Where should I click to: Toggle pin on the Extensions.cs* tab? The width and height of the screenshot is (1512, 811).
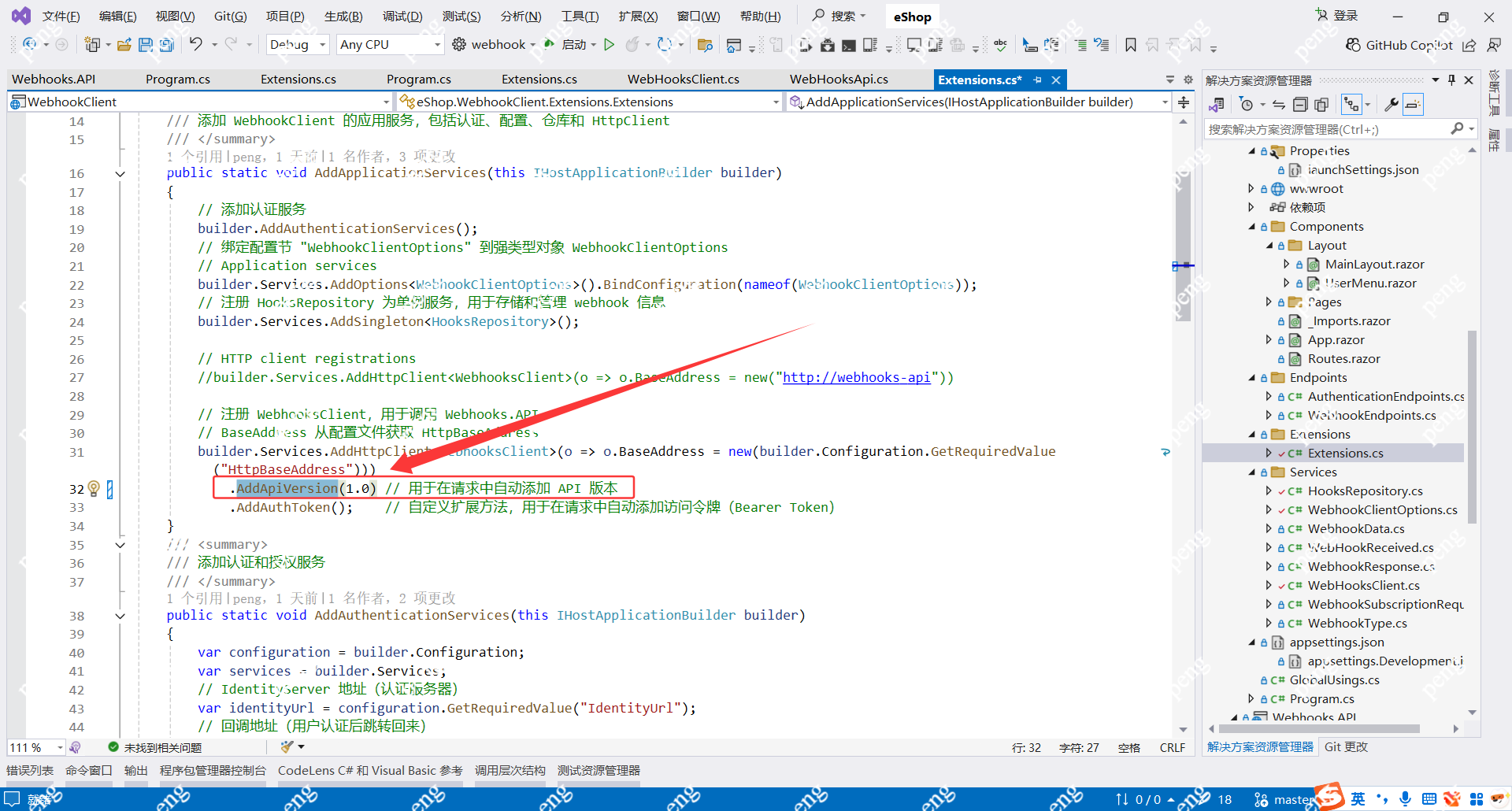1037,80
